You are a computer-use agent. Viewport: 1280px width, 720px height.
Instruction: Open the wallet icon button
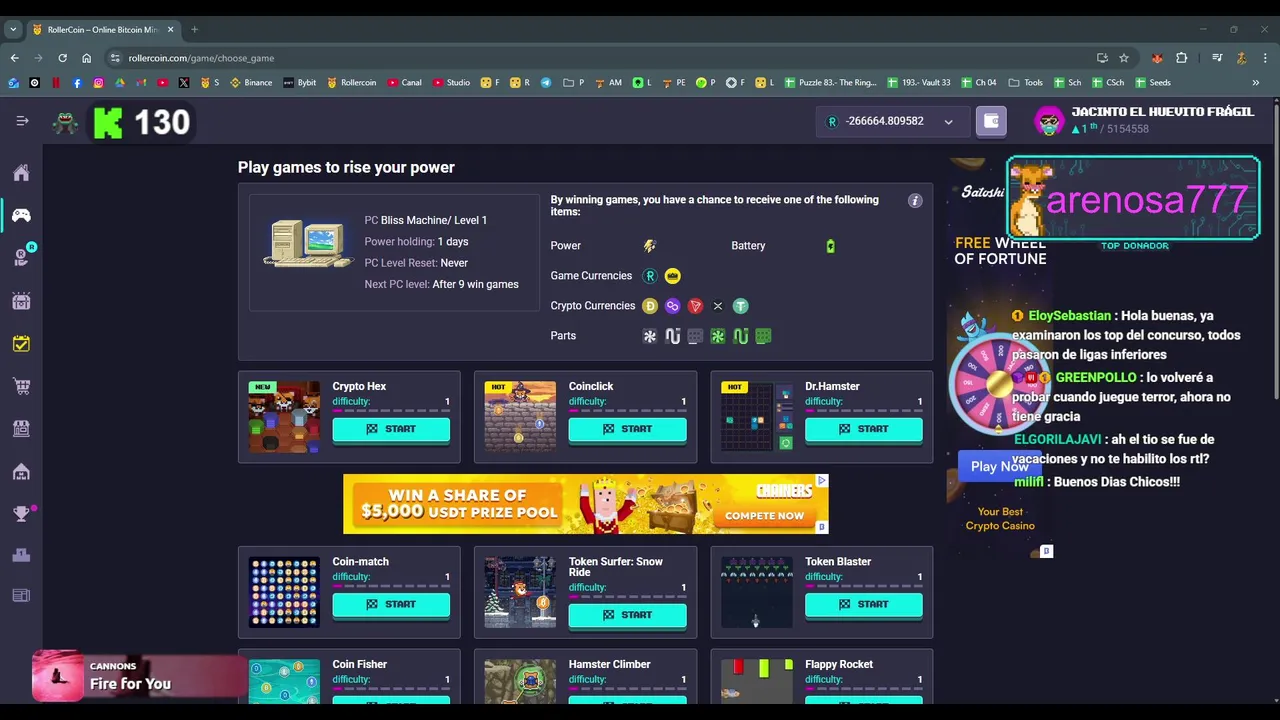pyautogui.click(x=991, y=121)
